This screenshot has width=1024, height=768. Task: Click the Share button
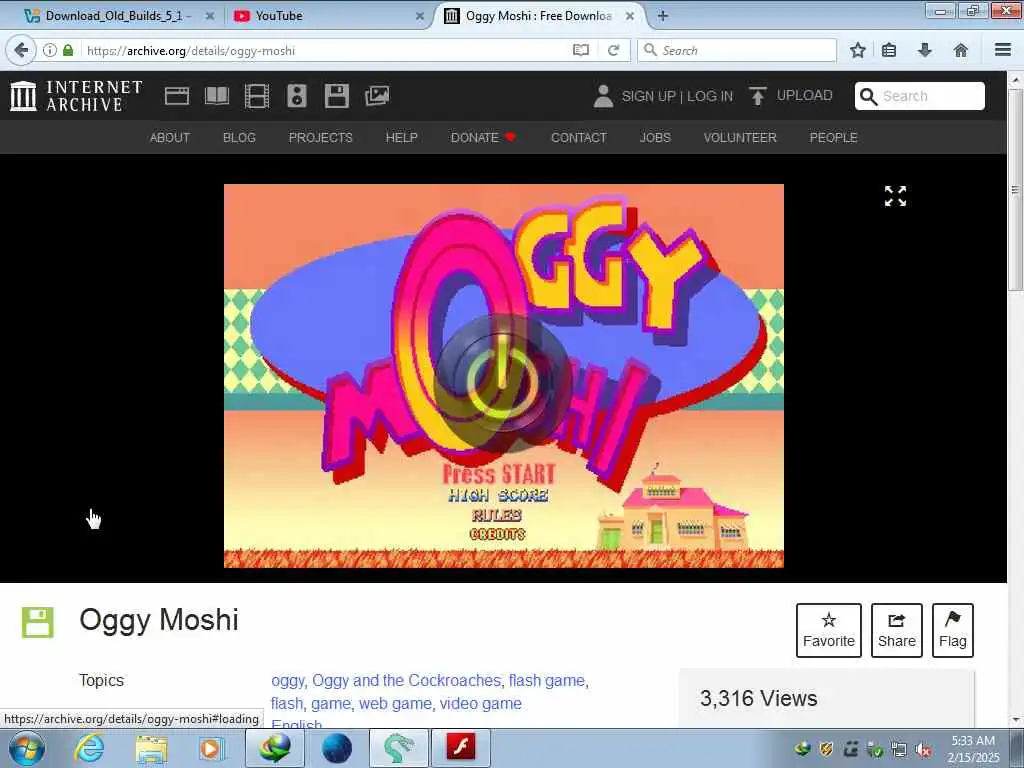(x=897, y=630)
